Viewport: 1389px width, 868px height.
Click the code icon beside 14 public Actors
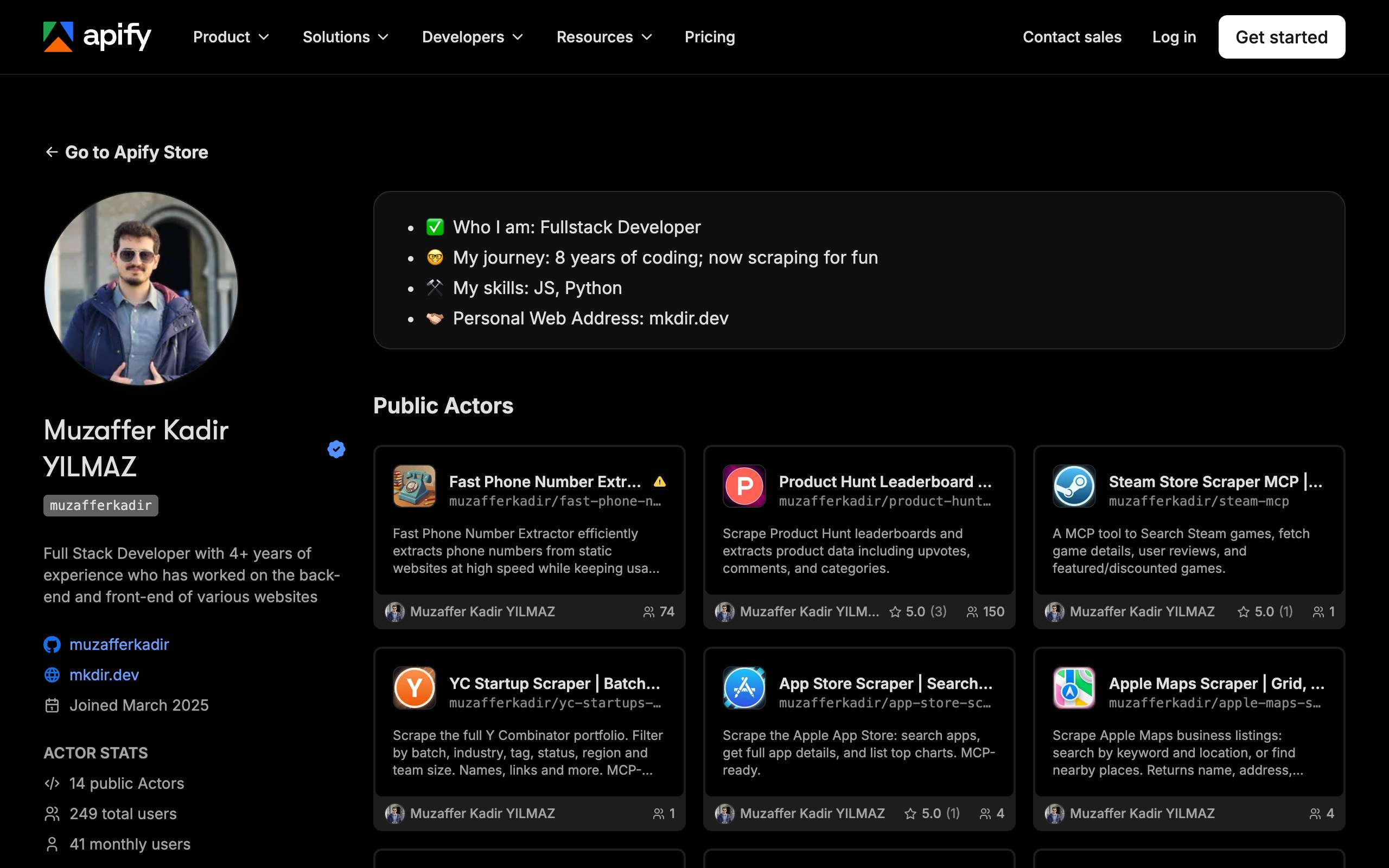pos(52,783)
